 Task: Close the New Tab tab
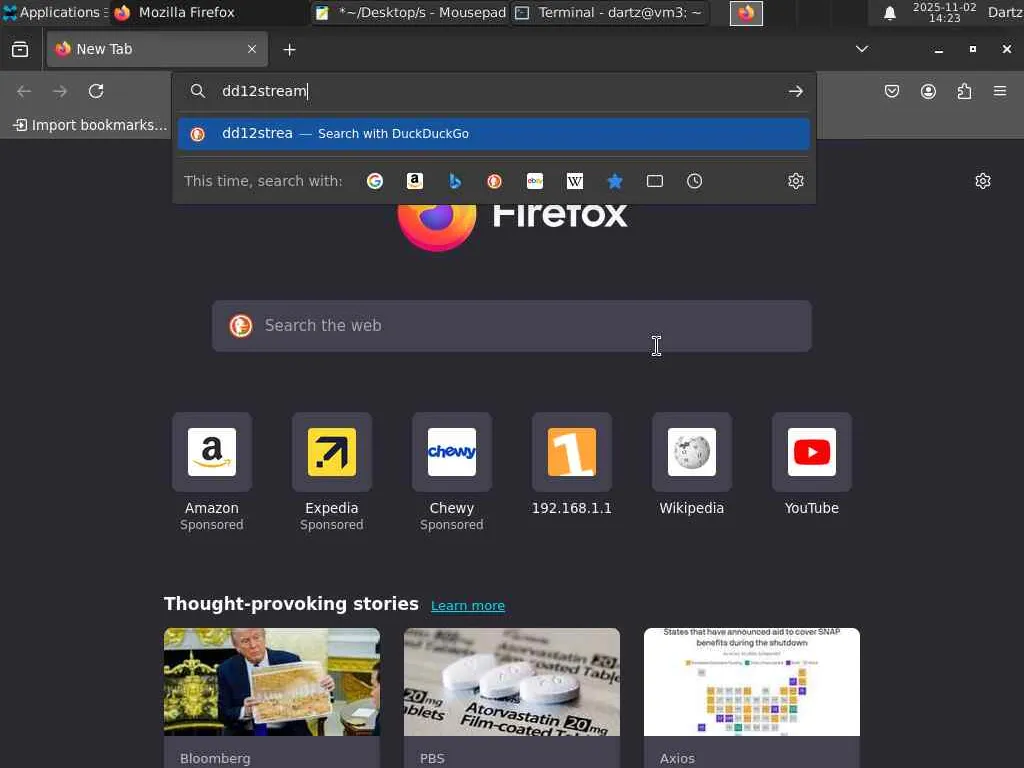[252, 49]
